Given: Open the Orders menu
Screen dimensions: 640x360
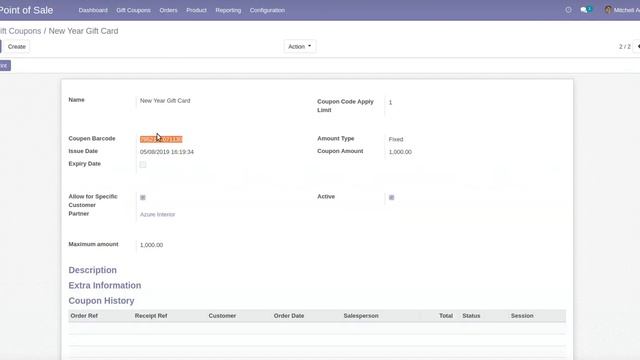Looking at the screenshot, I should tap(168, 10).
